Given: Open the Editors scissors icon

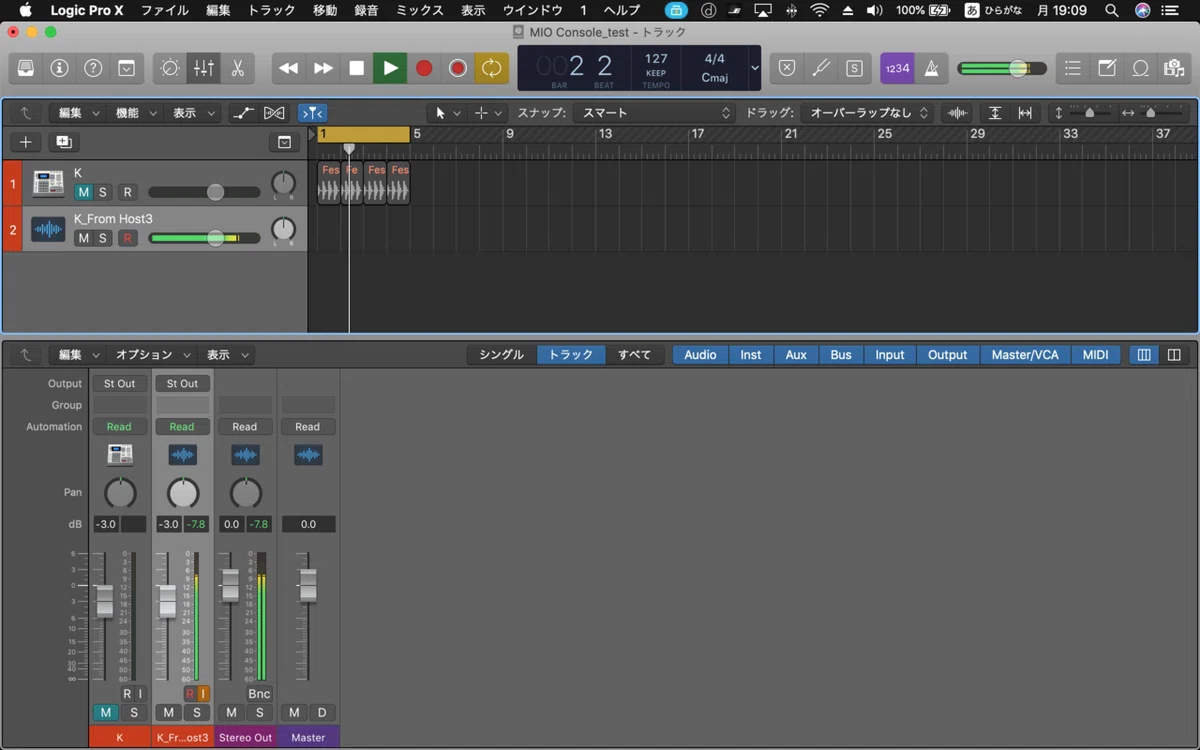Looking at the screenshot, I should tap(237, 68).
